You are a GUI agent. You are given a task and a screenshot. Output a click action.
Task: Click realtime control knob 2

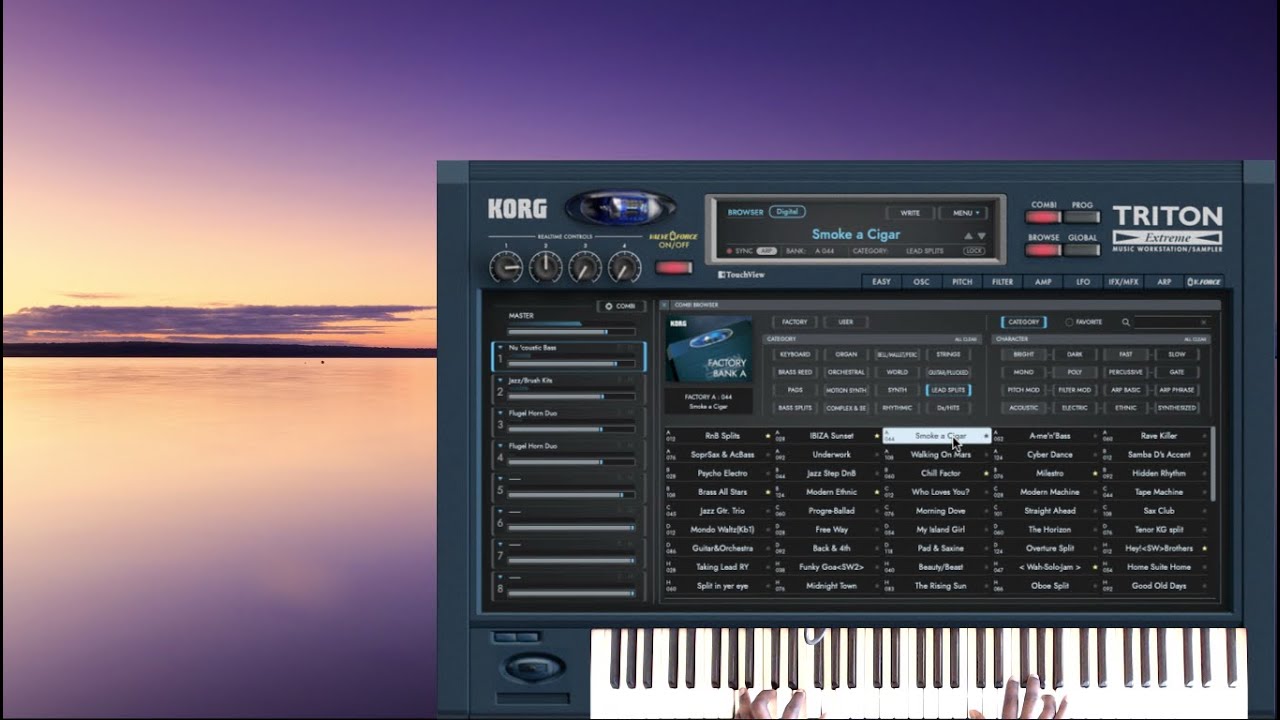point(545,267)
